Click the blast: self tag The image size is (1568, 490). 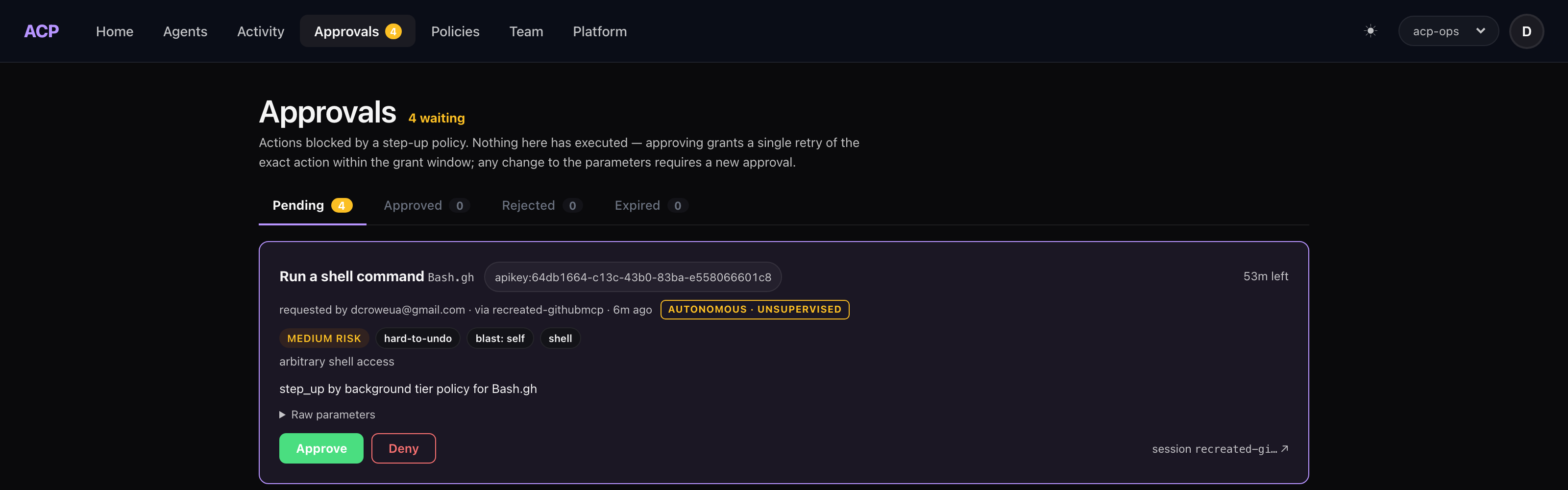tap(500, 338)
